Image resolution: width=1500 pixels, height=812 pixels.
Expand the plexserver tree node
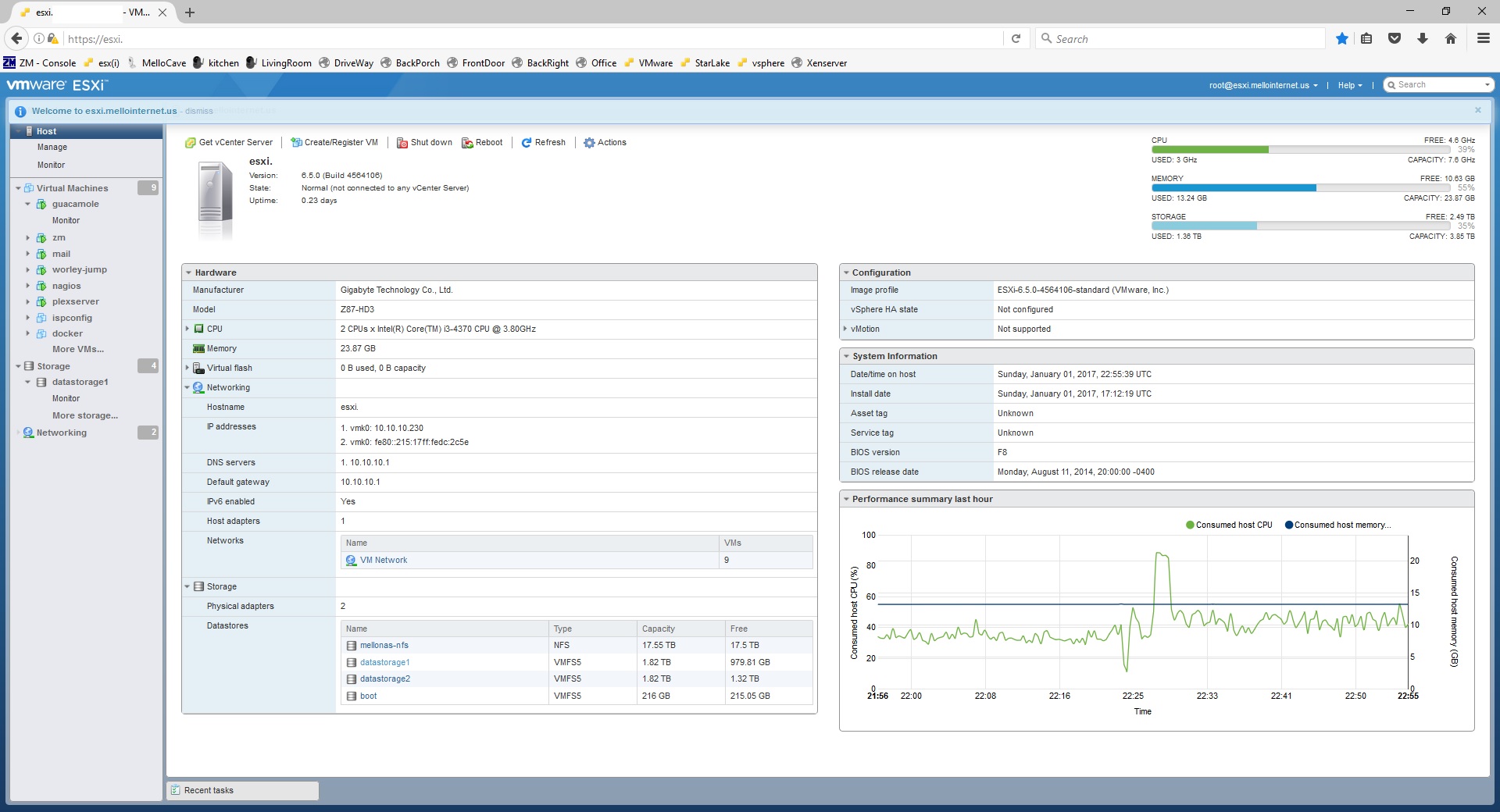pos(28,302)
